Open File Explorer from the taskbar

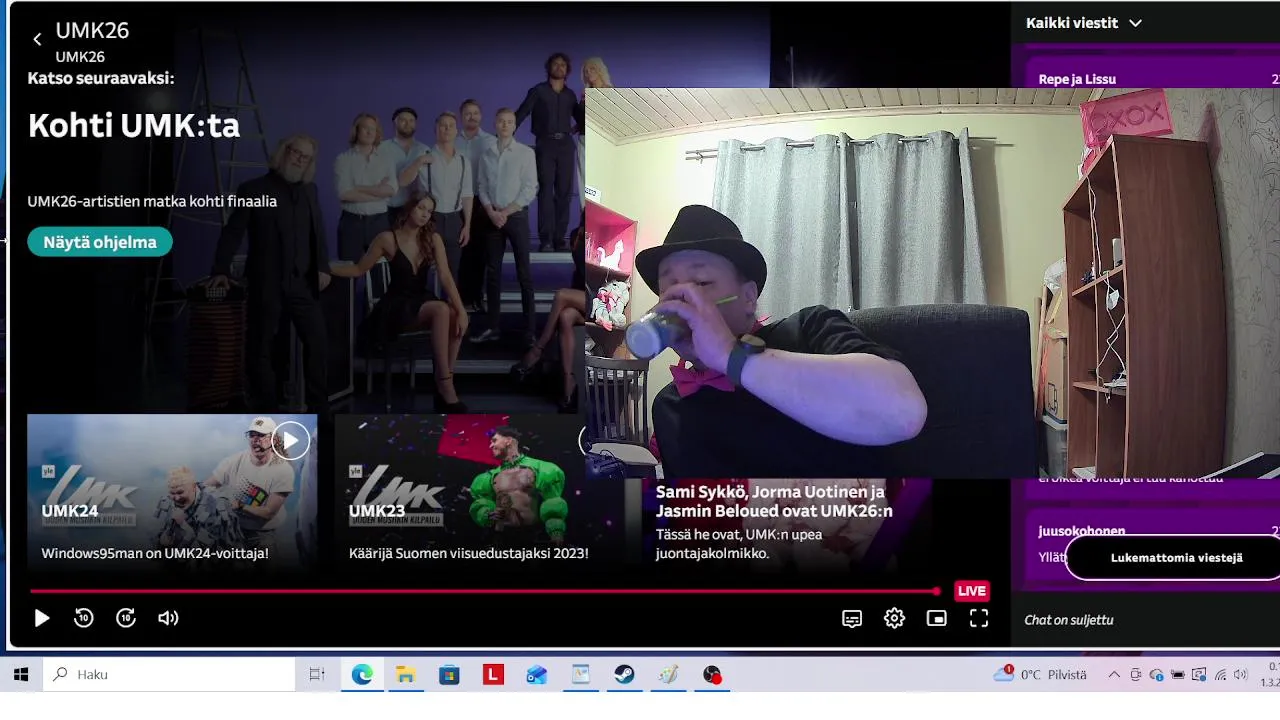click(x=405, y=675)
